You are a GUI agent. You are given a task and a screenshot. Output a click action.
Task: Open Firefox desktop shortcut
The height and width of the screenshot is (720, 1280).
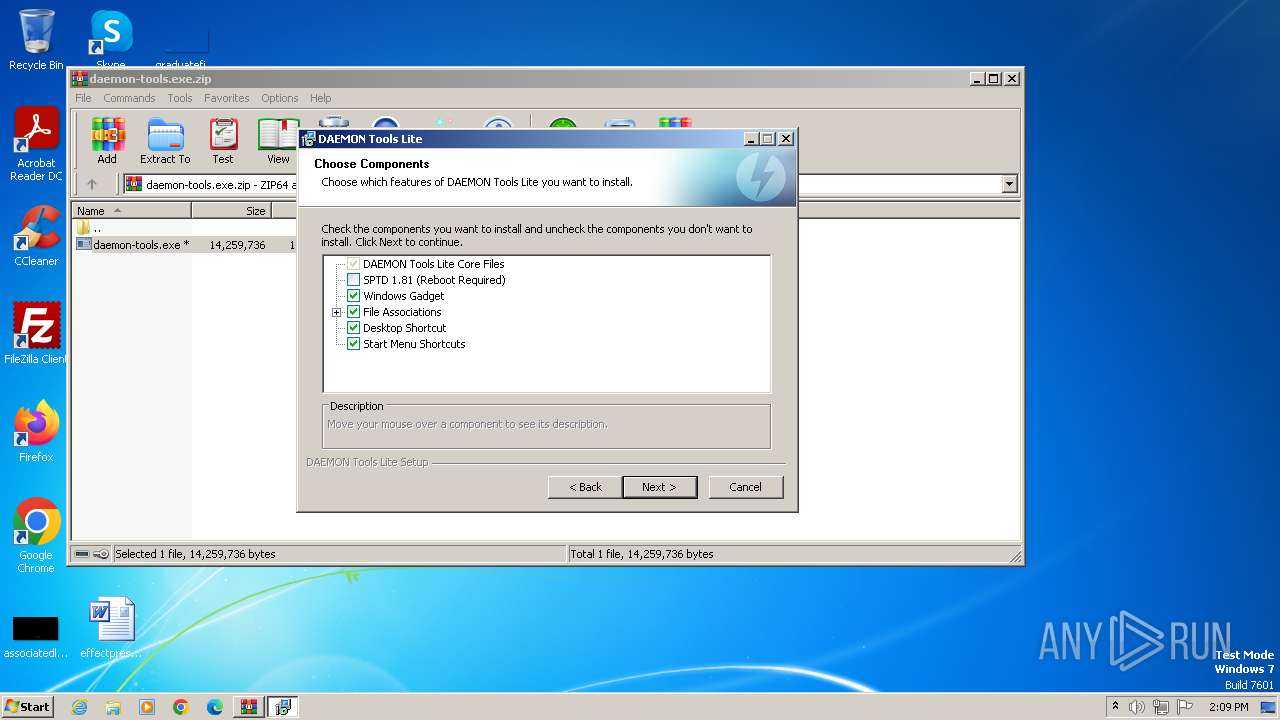click(36, 432)
